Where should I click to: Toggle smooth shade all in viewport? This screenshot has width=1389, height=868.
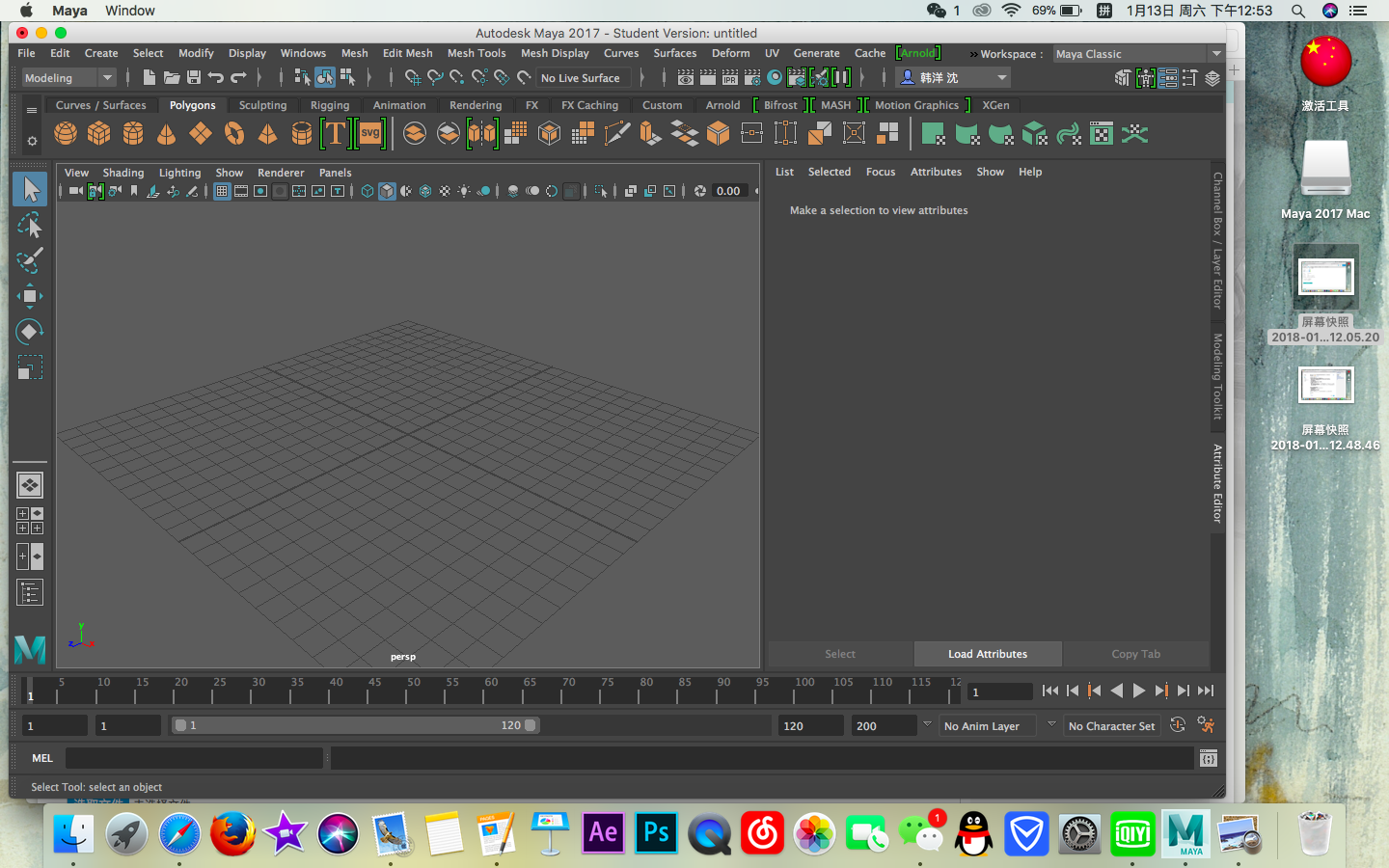387,191
